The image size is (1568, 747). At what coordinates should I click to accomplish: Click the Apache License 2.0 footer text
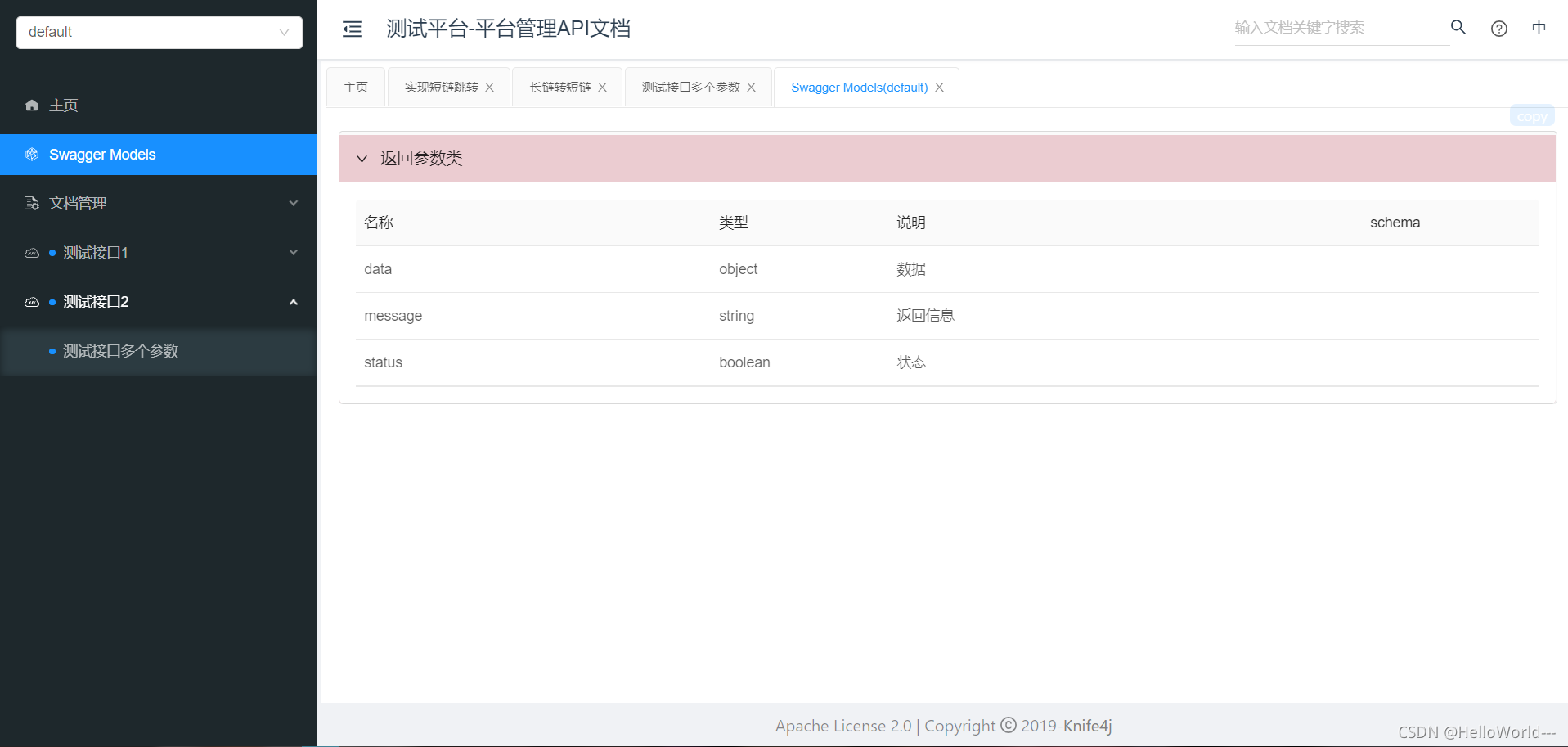[x=843, y=726]
